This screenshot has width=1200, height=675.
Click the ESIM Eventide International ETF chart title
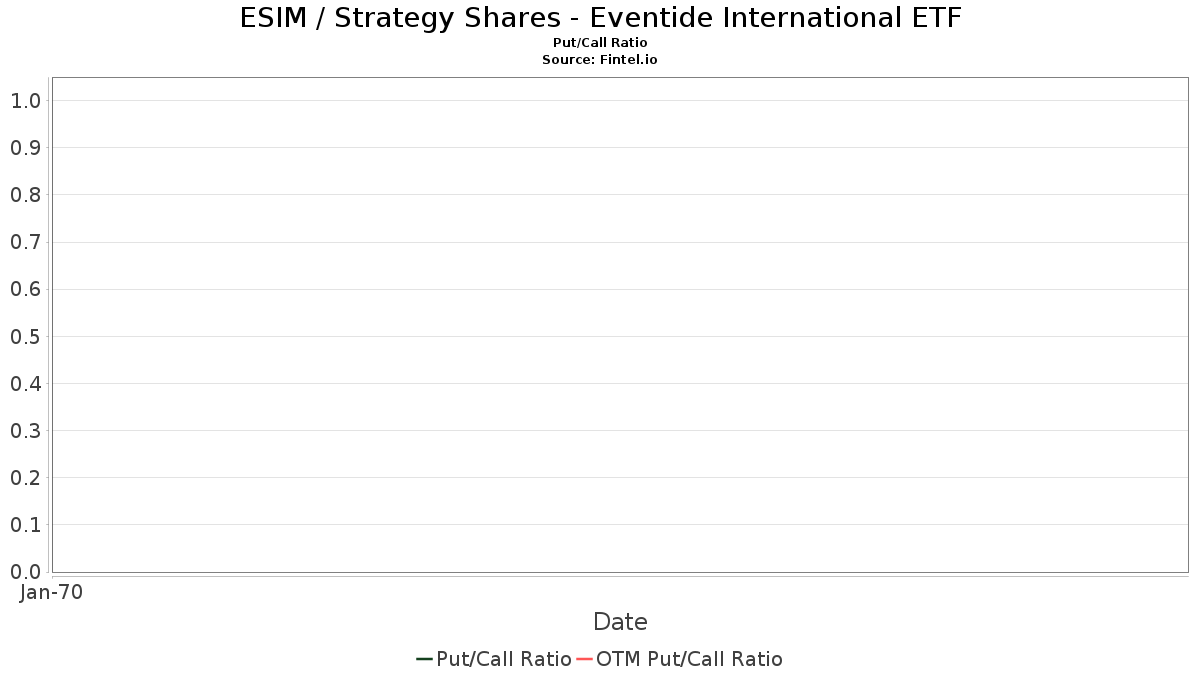600,18
